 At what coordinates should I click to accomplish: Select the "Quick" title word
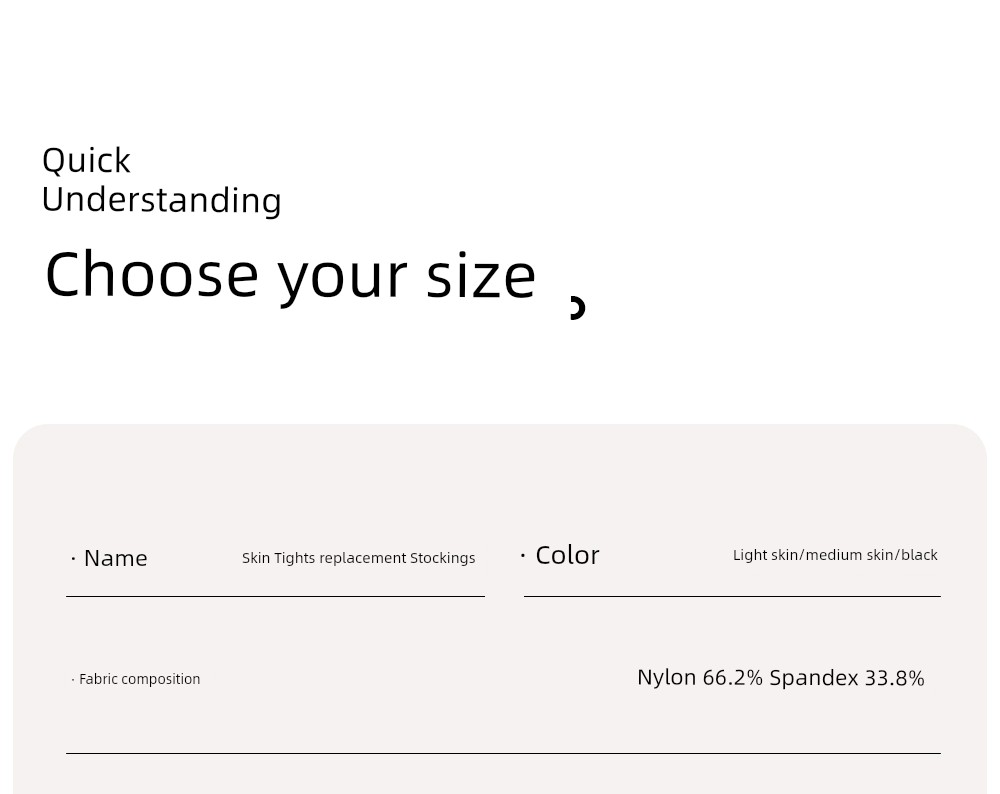tap(86, 161)
